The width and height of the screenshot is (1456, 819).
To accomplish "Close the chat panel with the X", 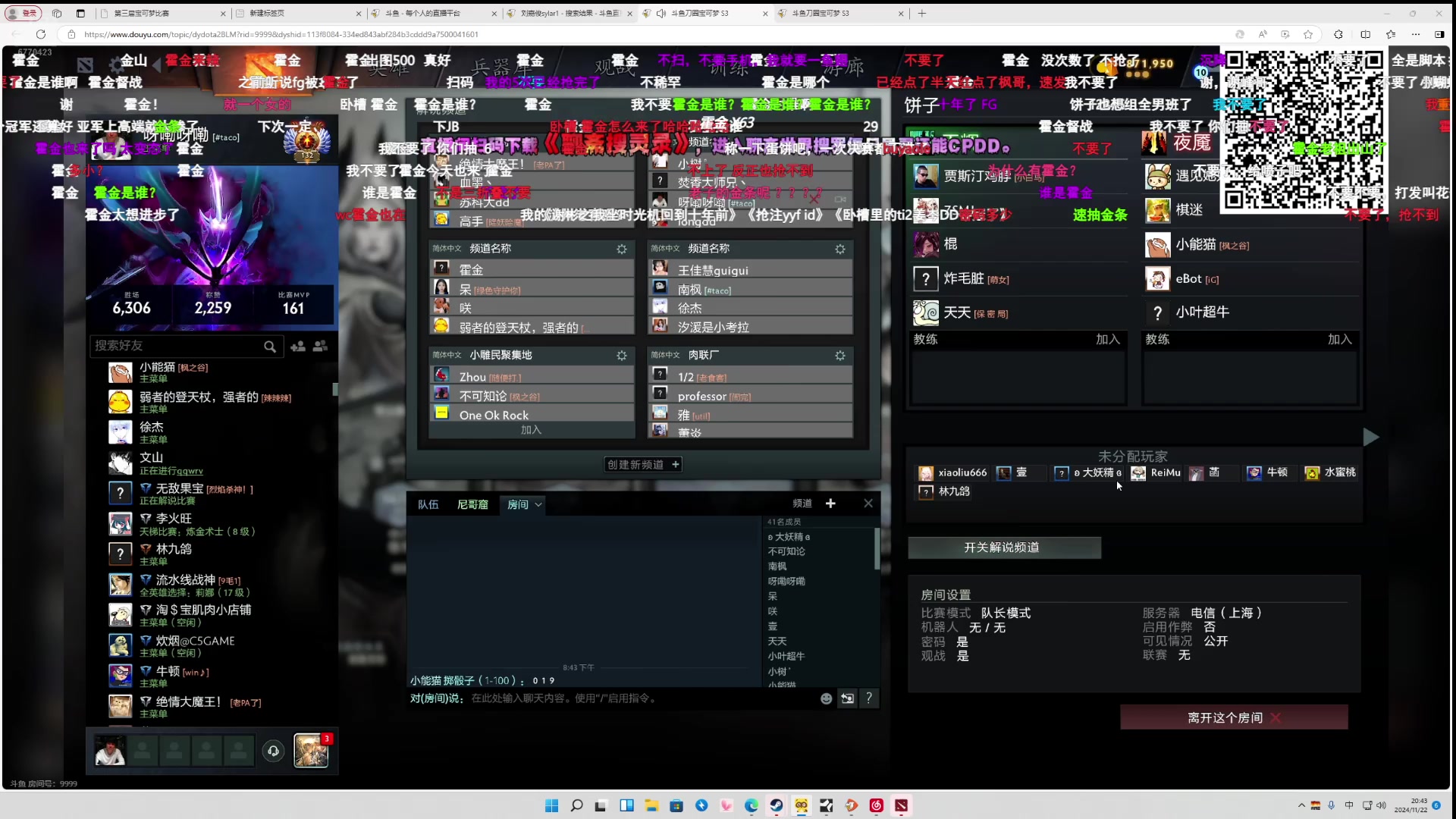I will coord(868,504).
